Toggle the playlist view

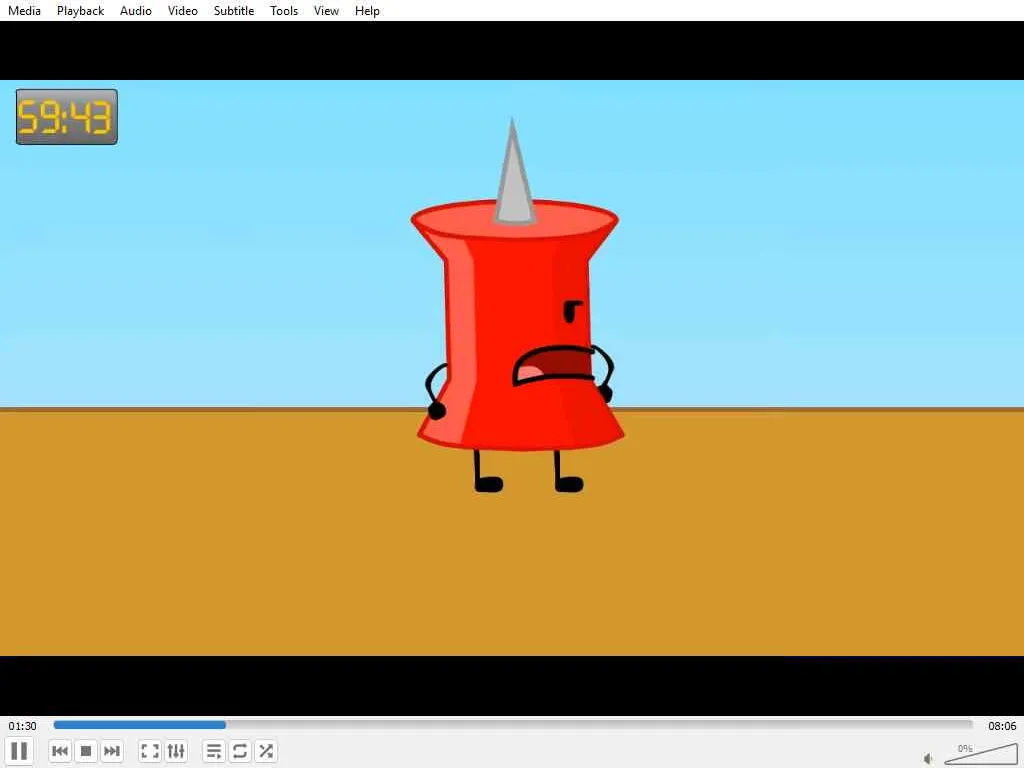(x=214, y=751)
